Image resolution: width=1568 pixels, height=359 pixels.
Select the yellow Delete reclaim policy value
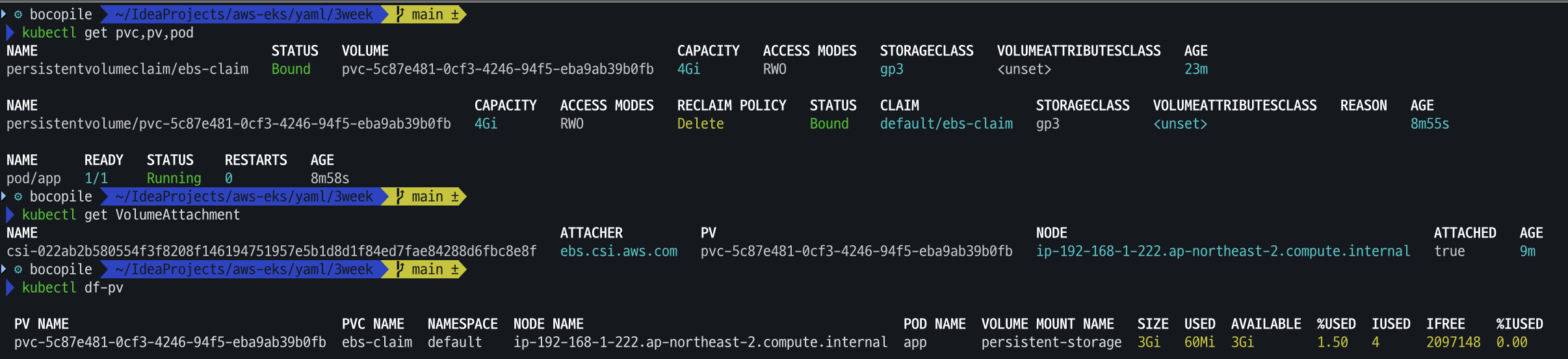(700, 124)
